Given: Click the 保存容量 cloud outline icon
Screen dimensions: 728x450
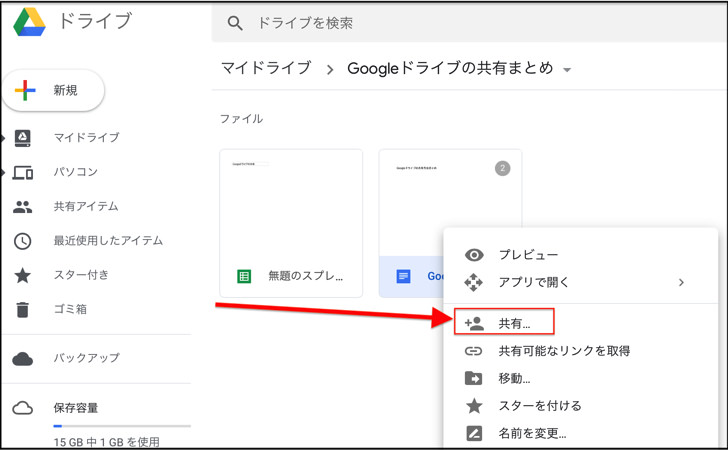Looking at the screenshot, I should [22, 408].
